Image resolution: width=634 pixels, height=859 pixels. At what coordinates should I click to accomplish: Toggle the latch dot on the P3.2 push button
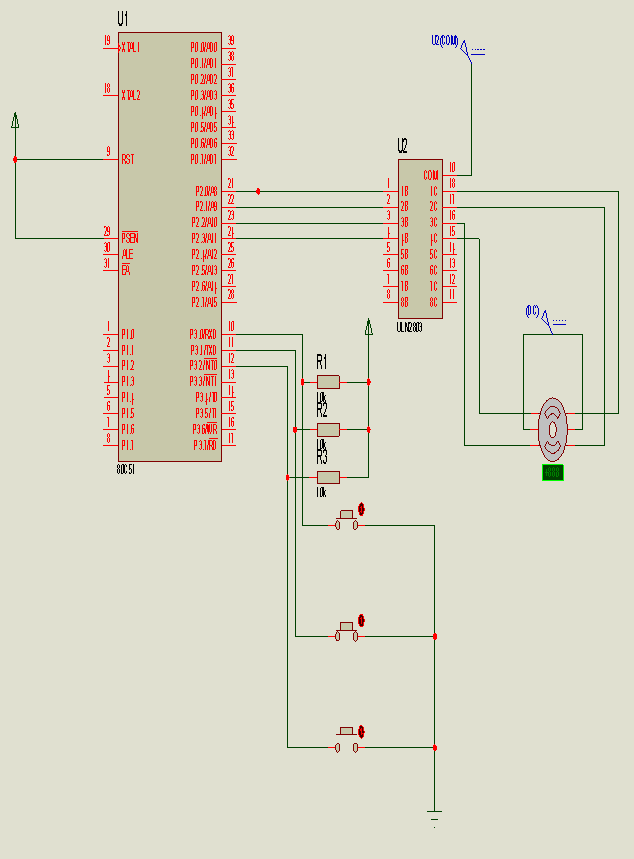tap(361, 732)
